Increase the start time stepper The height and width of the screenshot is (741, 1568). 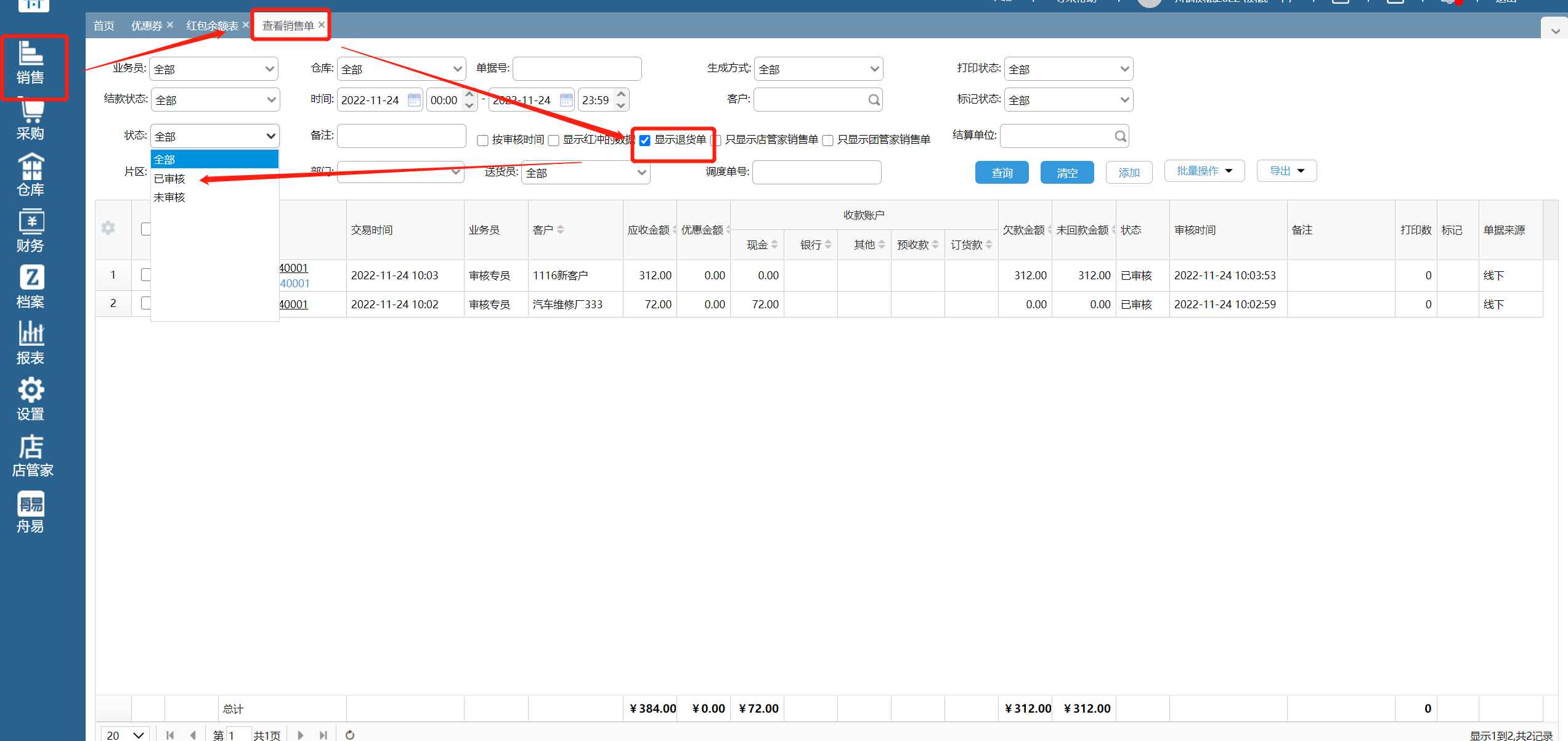pos(469,94)
